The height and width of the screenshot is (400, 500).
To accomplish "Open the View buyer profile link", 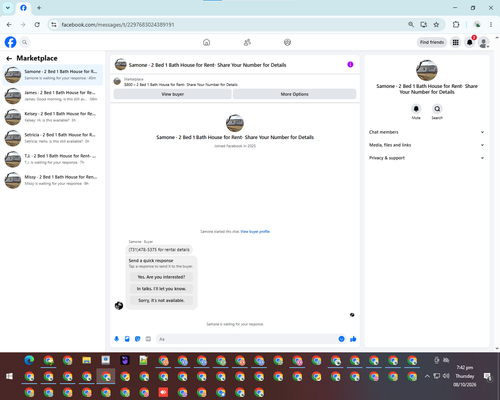I will click(x=255, y=231).
